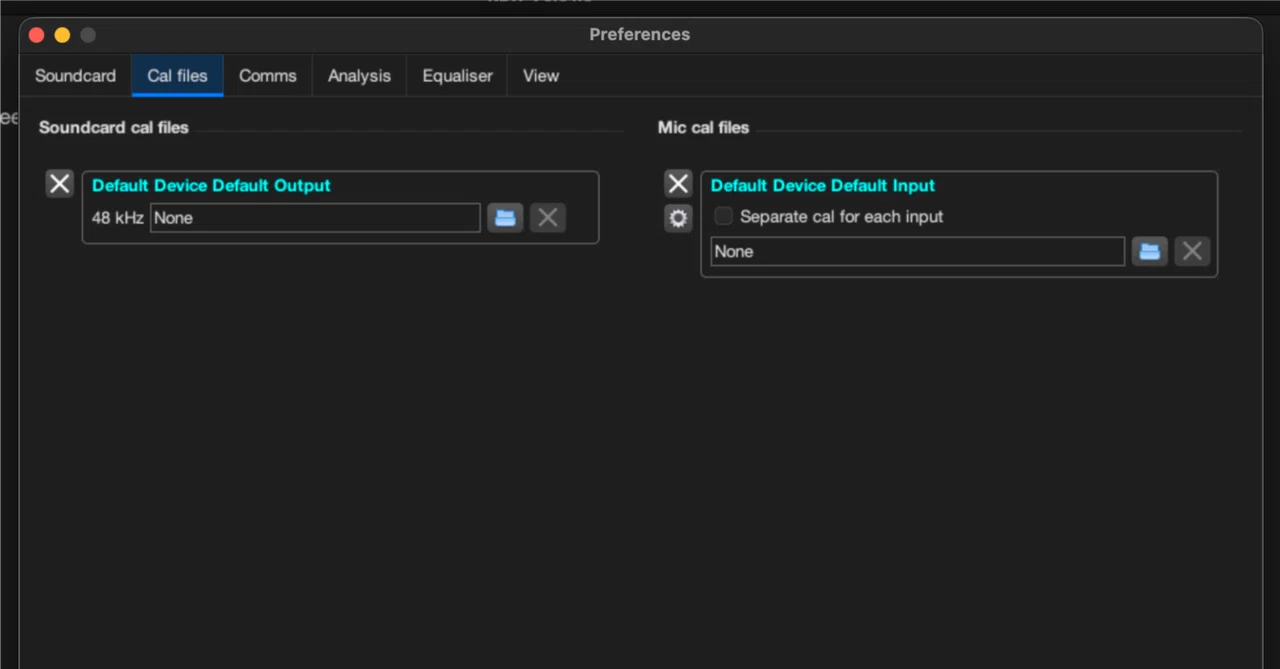This screenshot has width=1280, height=669.
Task: Open the Comms tab
Action: [268, 76]
